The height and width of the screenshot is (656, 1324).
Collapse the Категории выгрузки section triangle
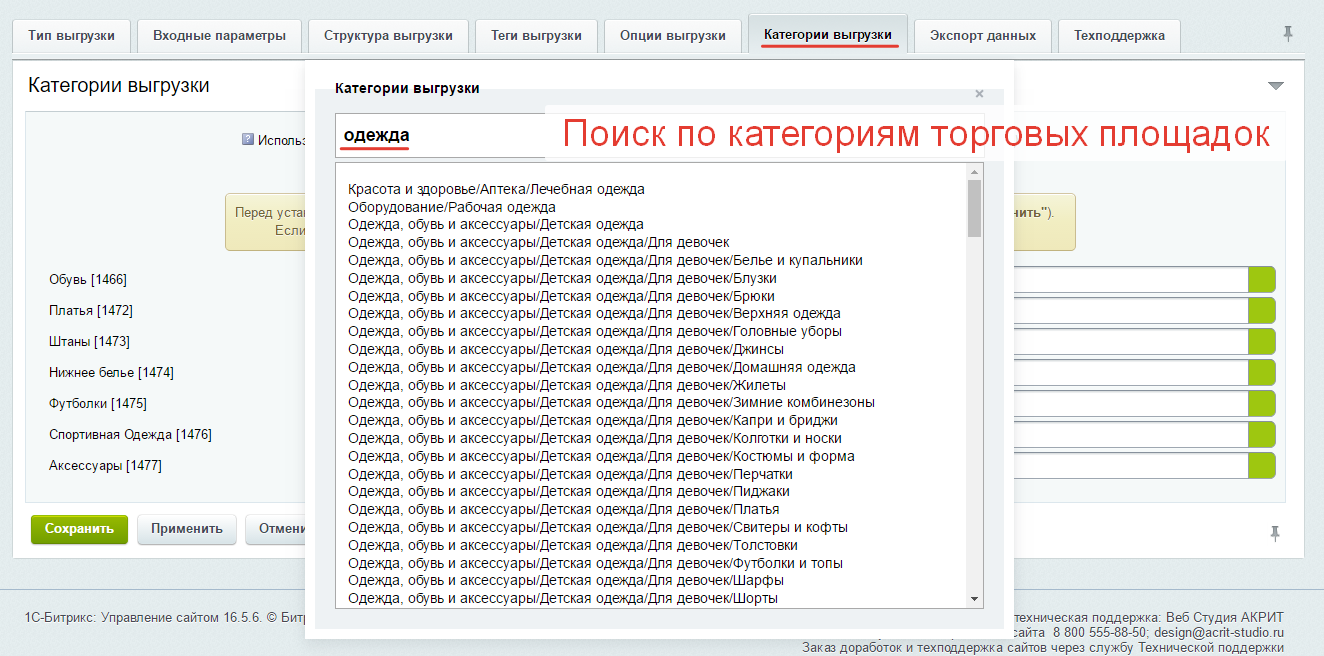pos(1275,86)
